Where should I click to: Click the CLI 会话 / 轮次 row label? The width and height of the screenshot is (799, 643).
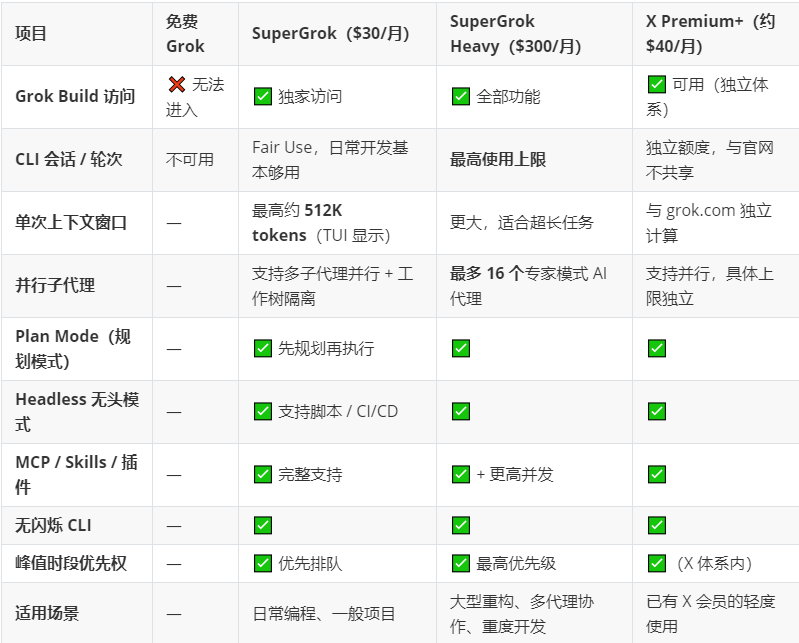pyautogui.click(x=69, y=159)
